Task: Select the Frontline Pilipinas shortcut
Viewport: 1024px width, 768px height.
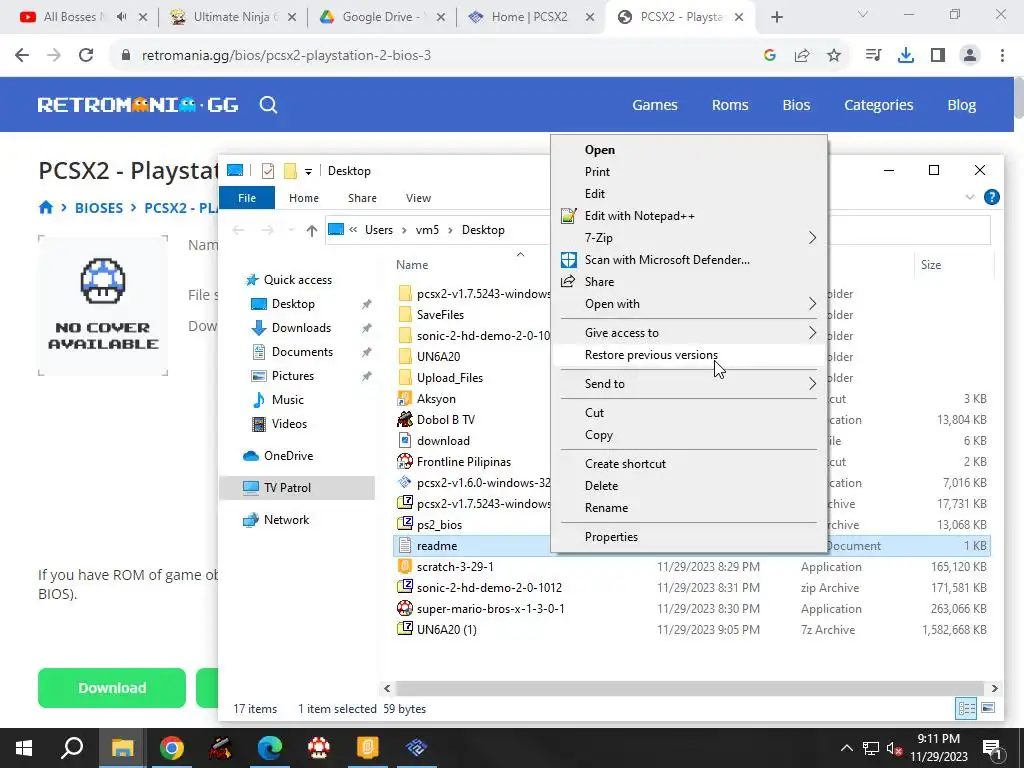Action: tap(464, 462)
